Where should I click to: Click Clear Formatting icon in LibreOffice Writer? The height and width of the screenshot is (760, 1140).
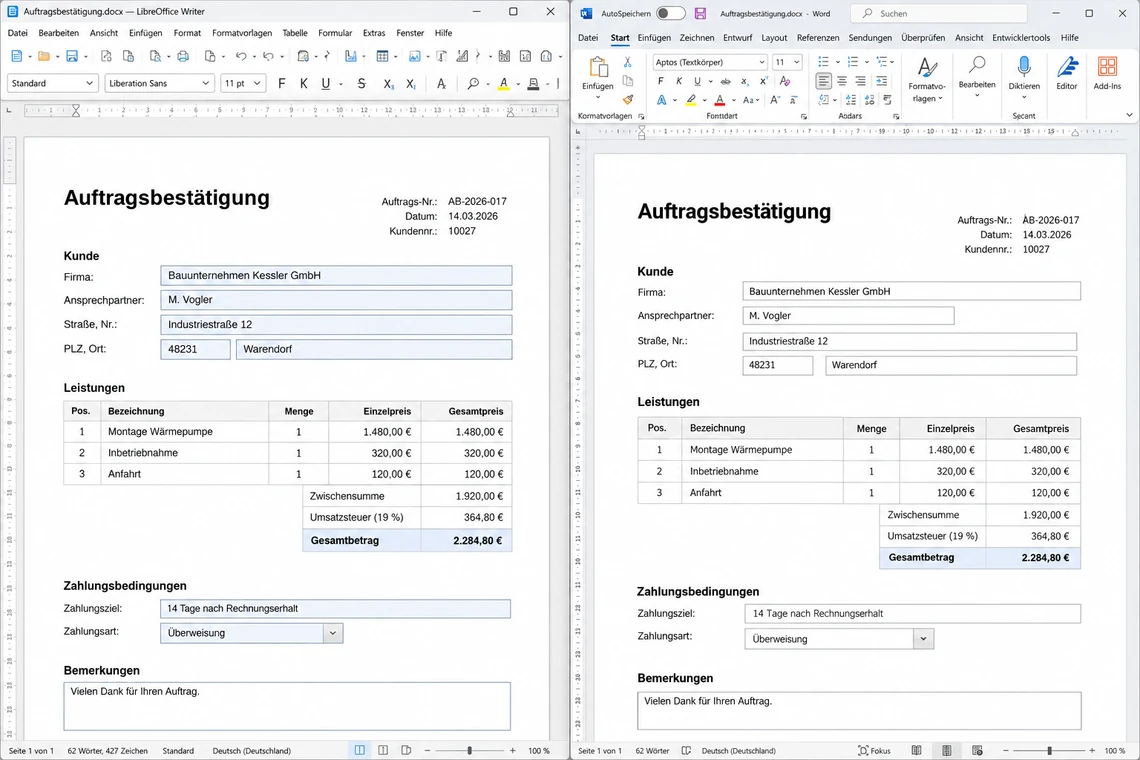point(441,84)
